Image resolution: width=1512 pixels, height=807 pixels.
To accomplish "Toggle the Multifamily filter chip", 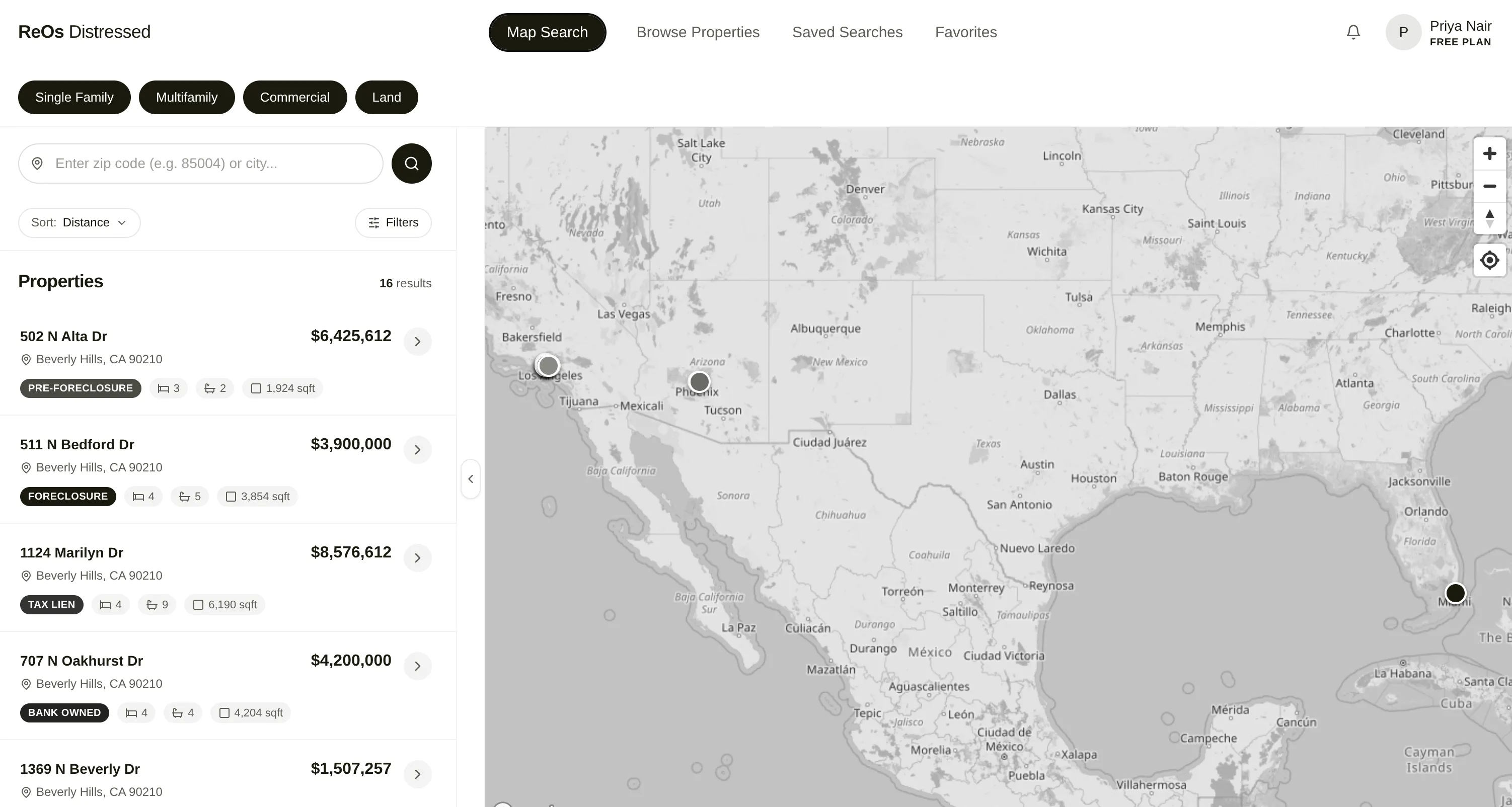I will tap(187, 98).
